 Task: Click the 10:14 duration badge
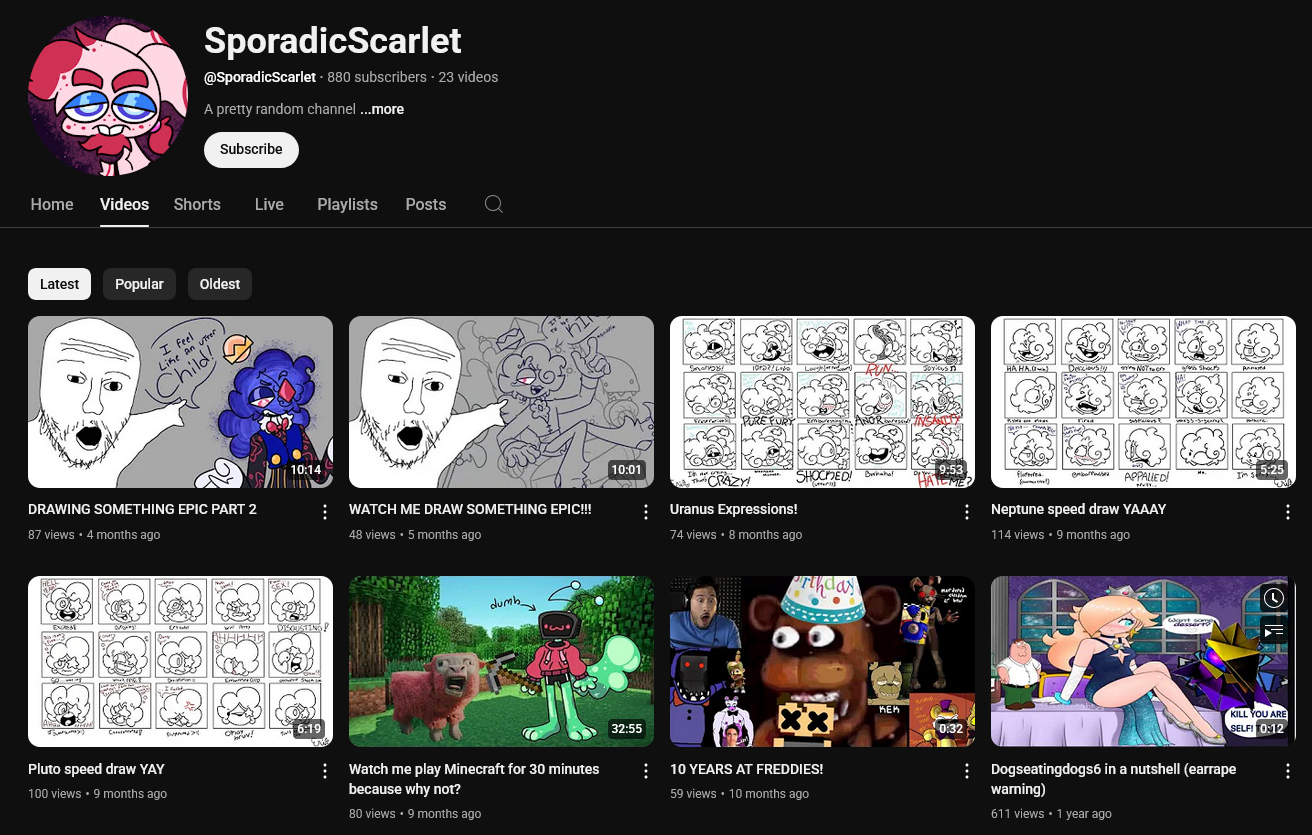tap(305, 470)
